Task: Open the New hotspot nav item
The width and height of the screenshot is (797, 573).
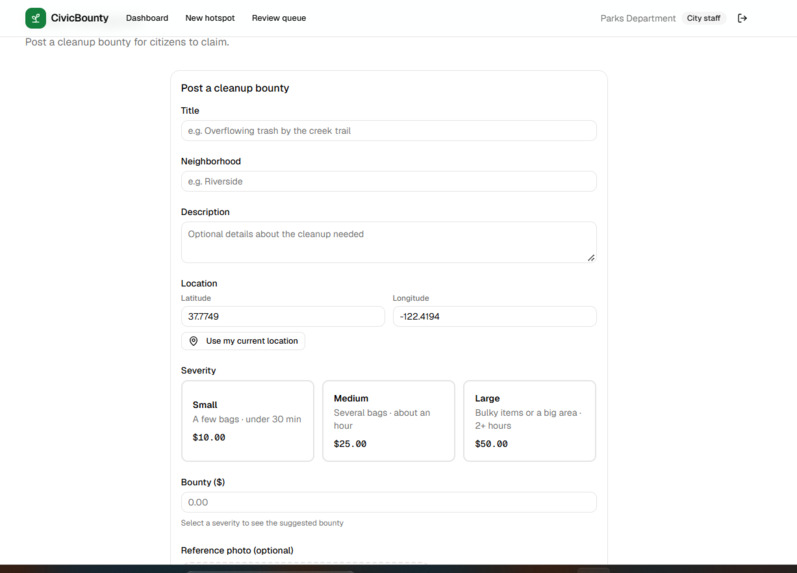Action: 210,18
